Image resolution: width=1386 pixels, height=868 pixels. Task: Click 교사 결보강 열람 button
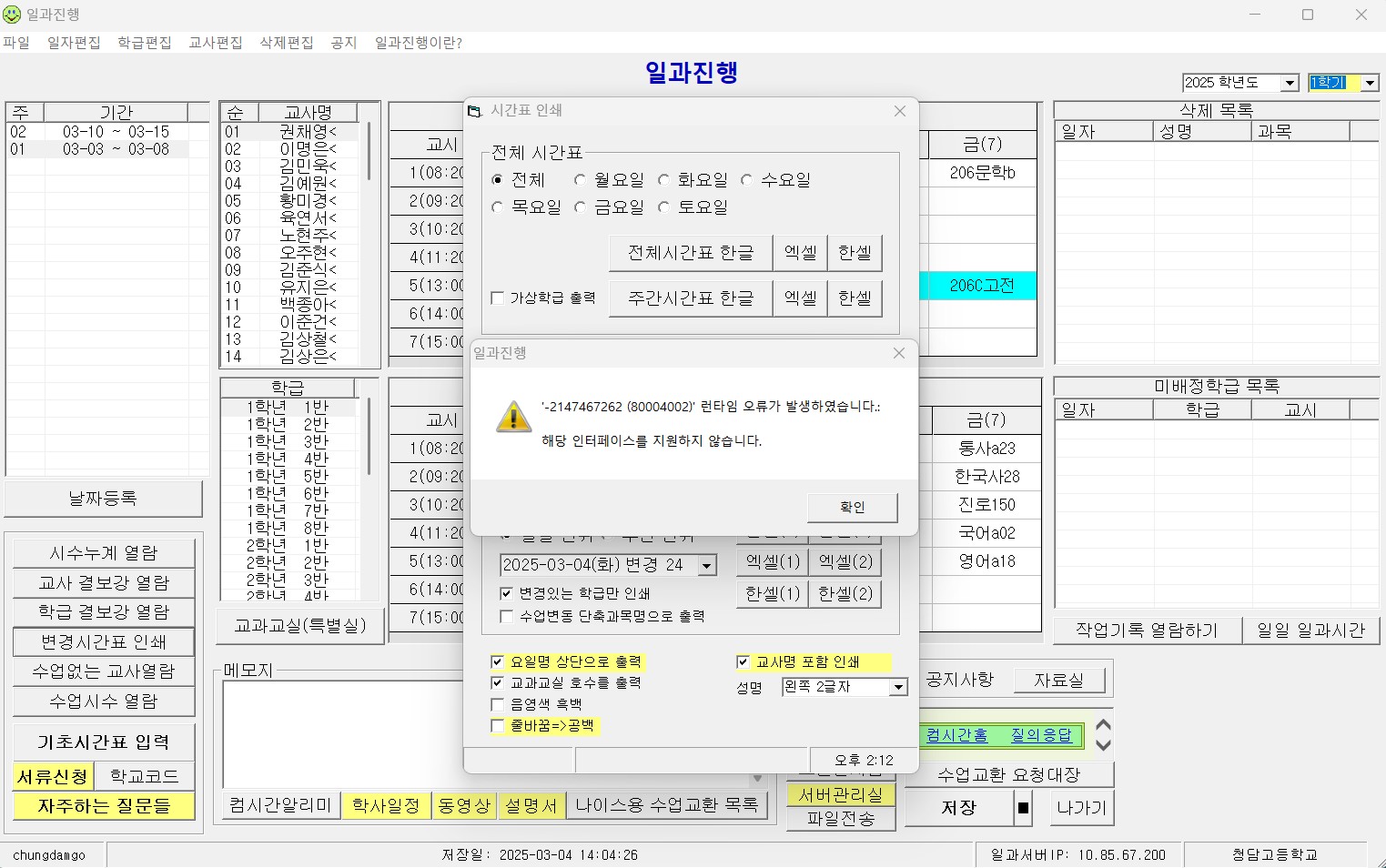point(104,582)
